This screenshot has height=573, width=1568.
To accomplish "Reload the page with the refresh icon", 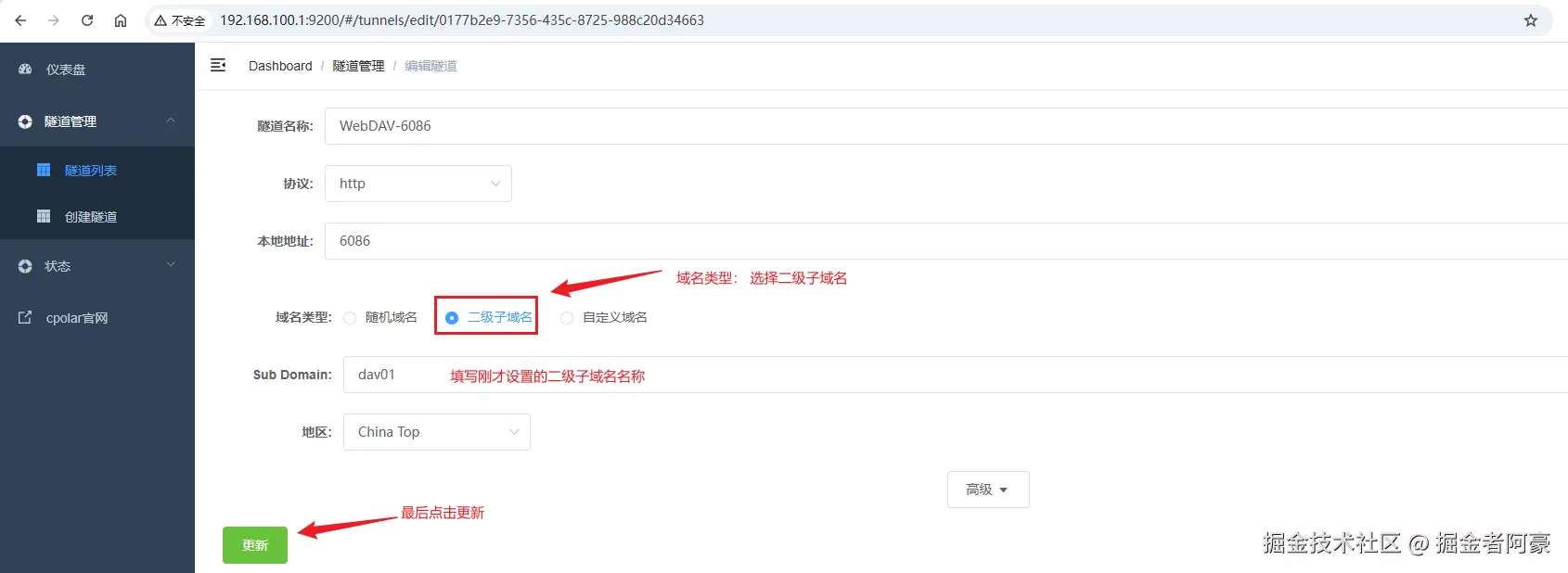I will 87,20.
